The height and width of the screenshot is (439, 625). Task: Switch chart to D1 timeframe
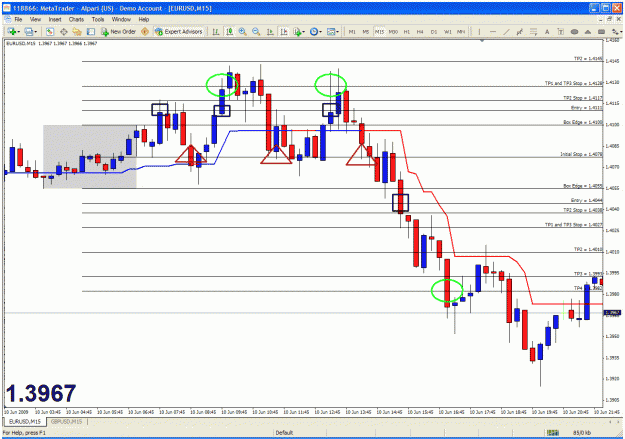434,31
